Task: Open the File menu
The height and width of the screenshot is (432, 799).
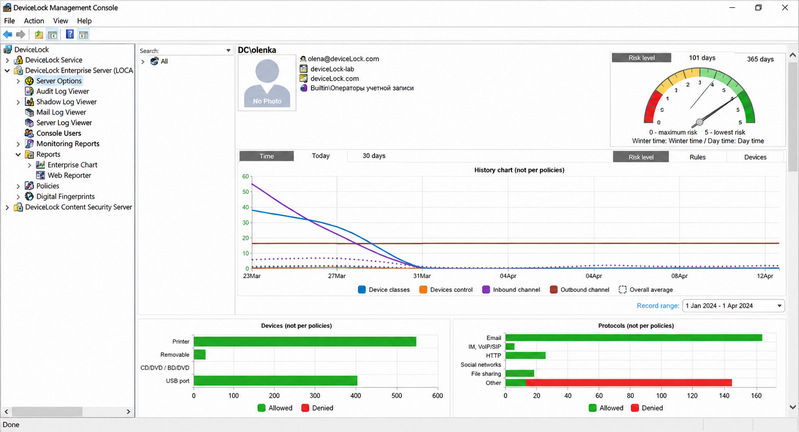Action: pos(9,21)
